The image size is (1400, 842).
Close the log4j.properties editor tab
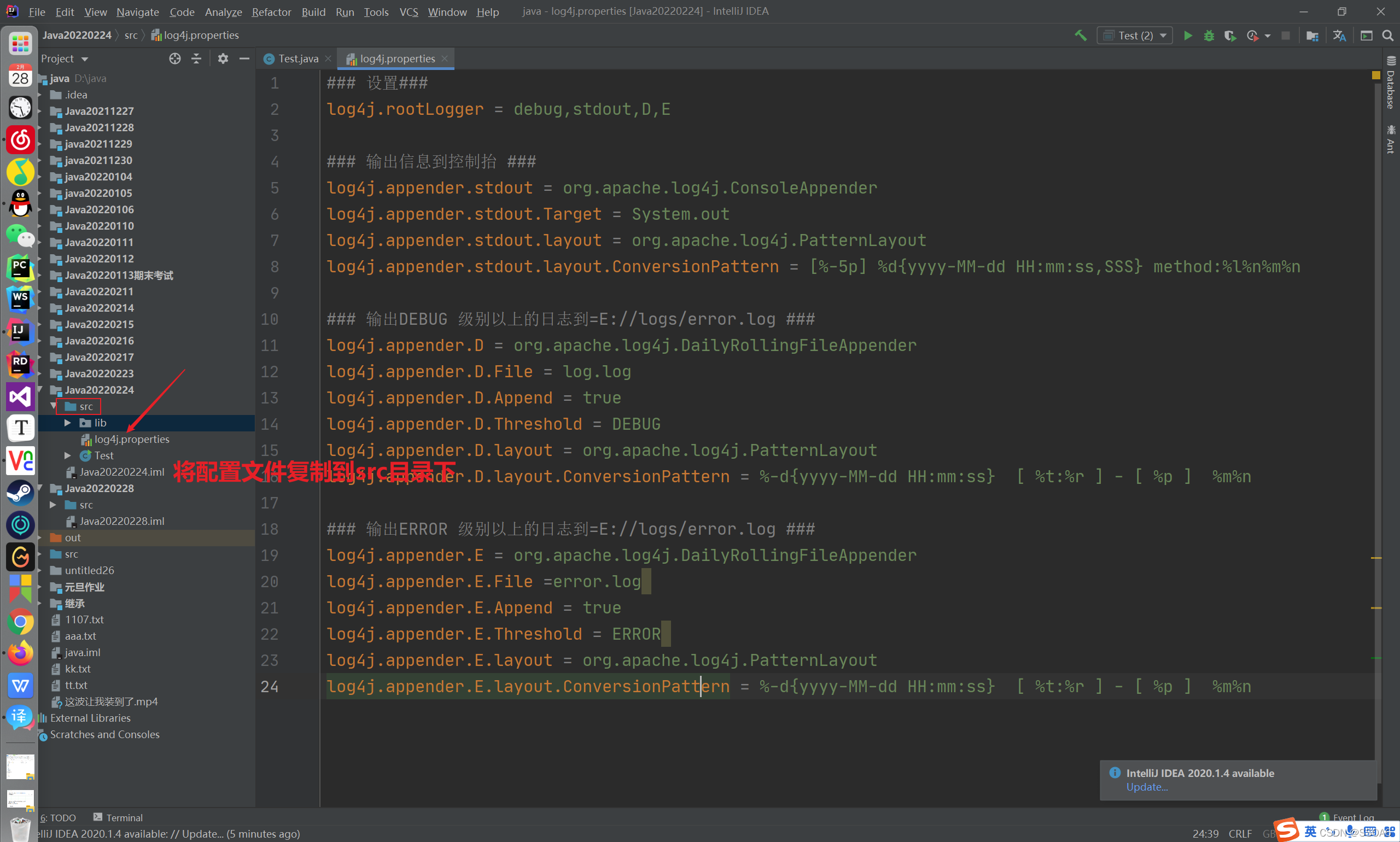tap(445, 59)
